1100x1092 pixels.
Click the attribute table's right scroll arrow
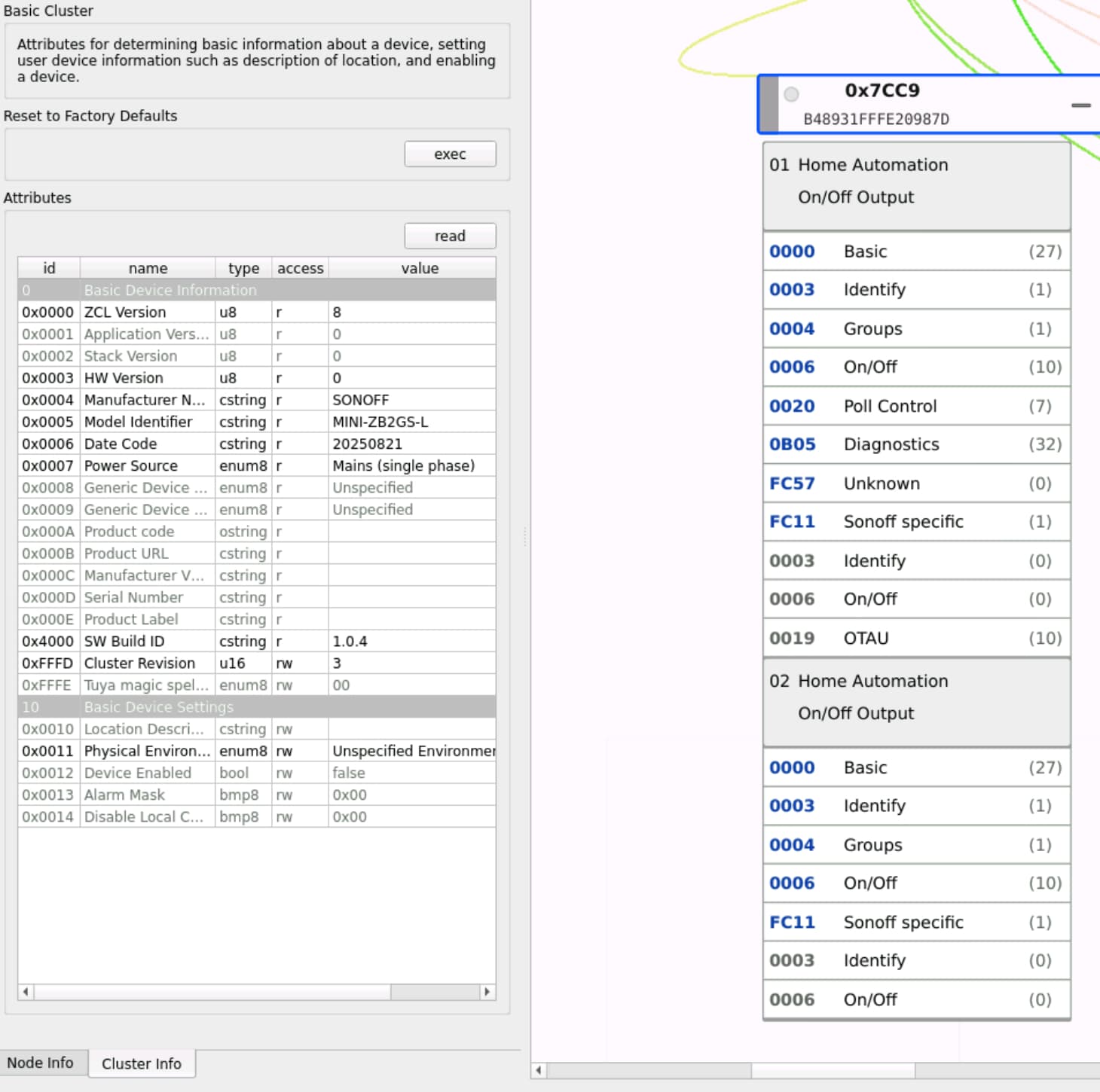point(487,992)
